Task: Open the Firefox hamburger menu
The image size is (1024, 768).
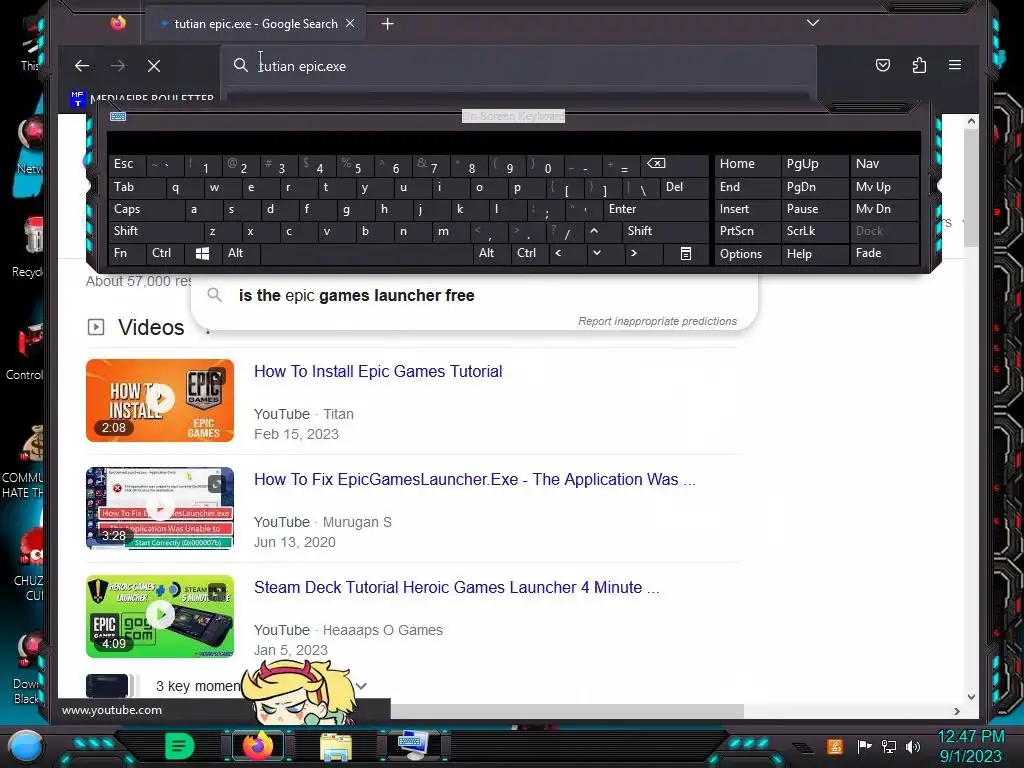Action: pyautogui.click(x=955, y=65)
